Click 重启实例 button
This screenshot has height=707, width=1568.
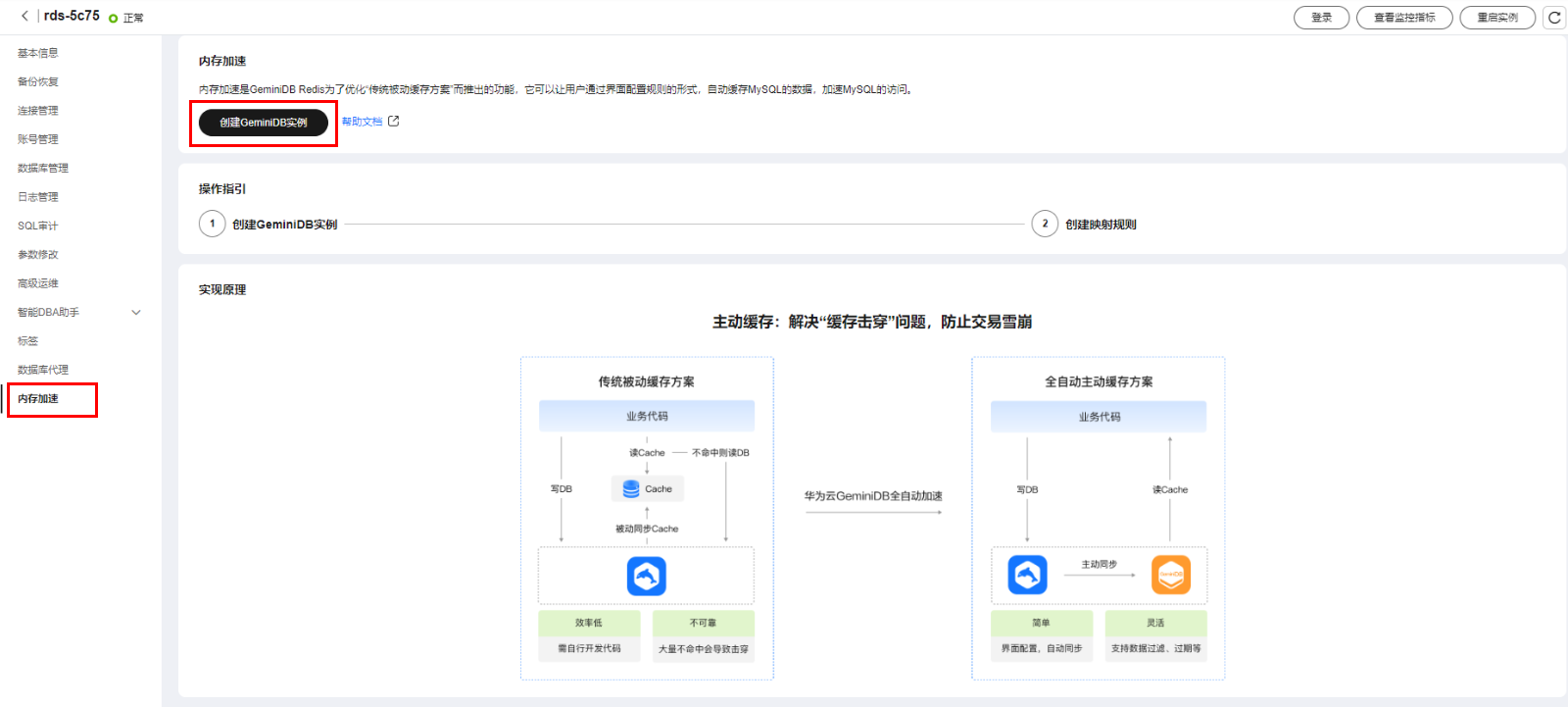1497,18
